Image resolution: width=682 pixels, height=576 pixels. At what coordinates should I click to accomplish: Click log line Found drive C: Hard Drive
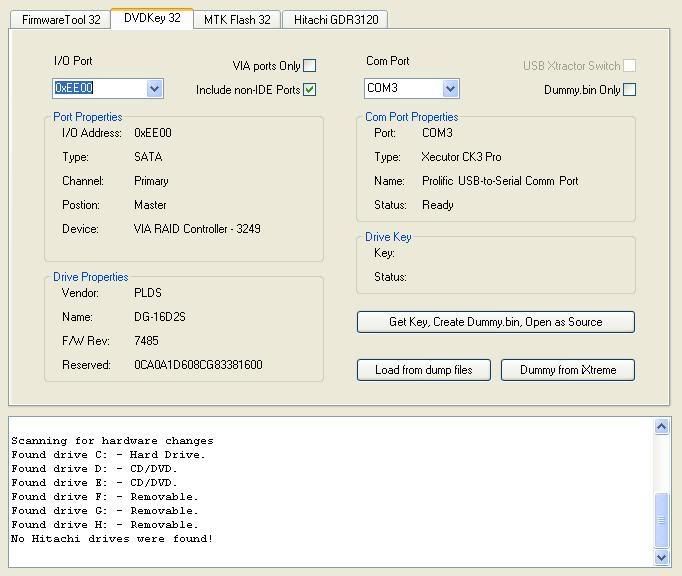pyautogui.click(x=108, y=455)
